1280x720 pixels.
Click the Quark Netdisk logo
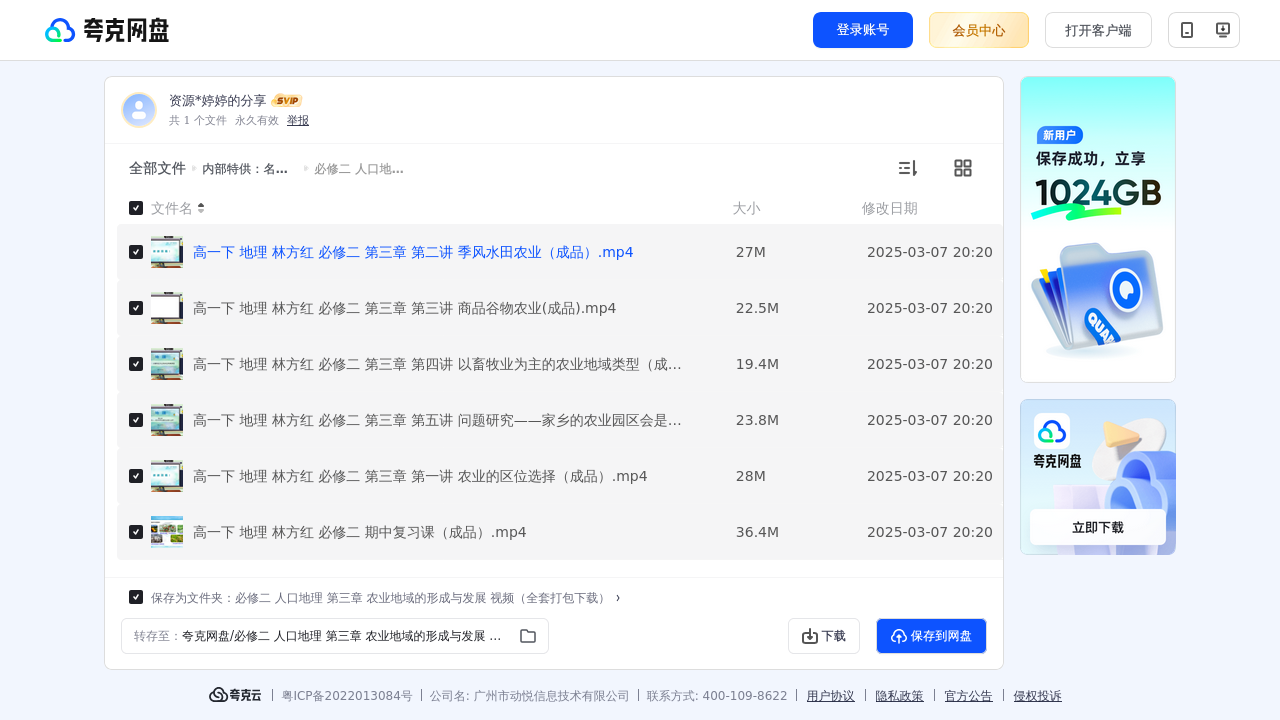(x=107, y=30)
